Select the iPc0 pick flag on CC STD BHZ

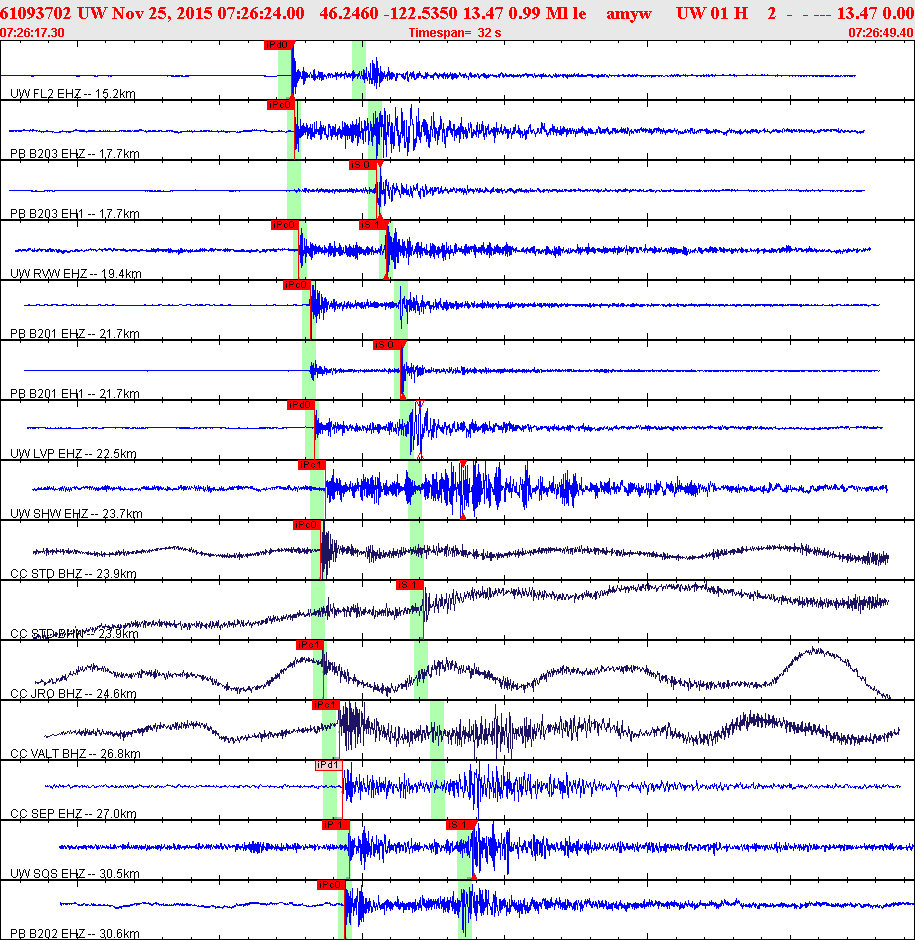307,525
